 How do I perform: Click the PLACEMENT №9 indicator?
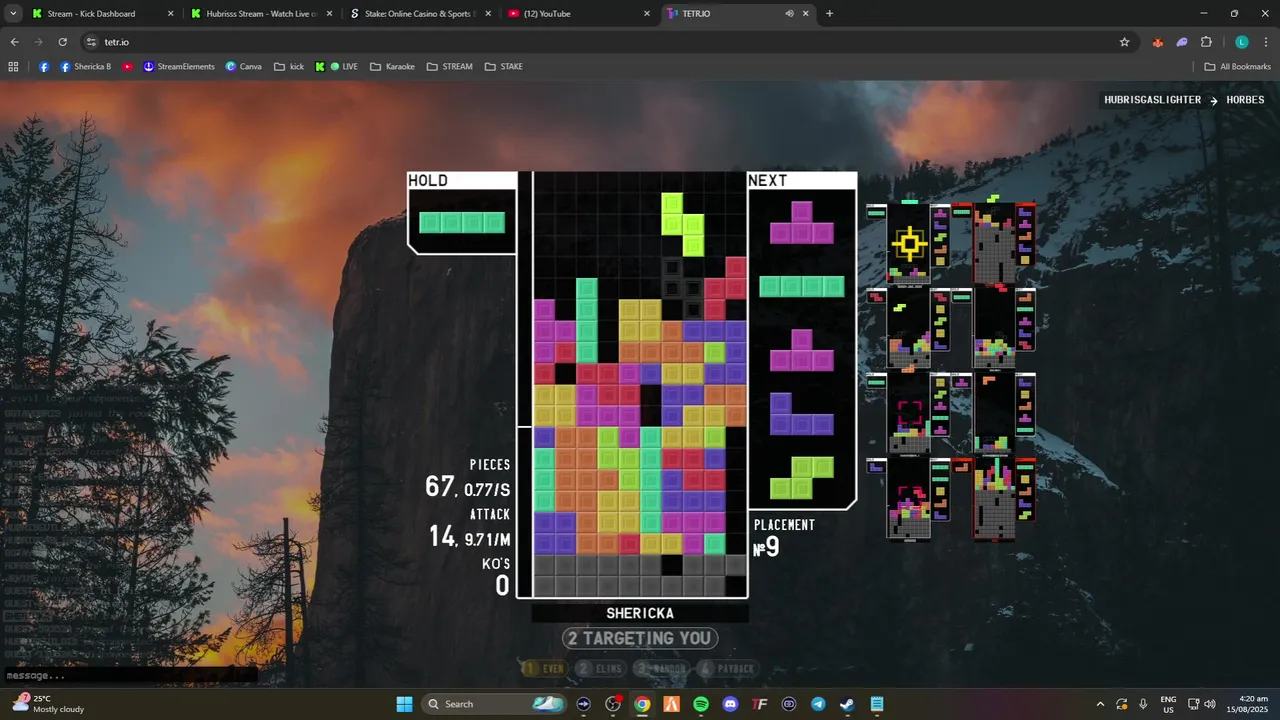tap(784, 538)
